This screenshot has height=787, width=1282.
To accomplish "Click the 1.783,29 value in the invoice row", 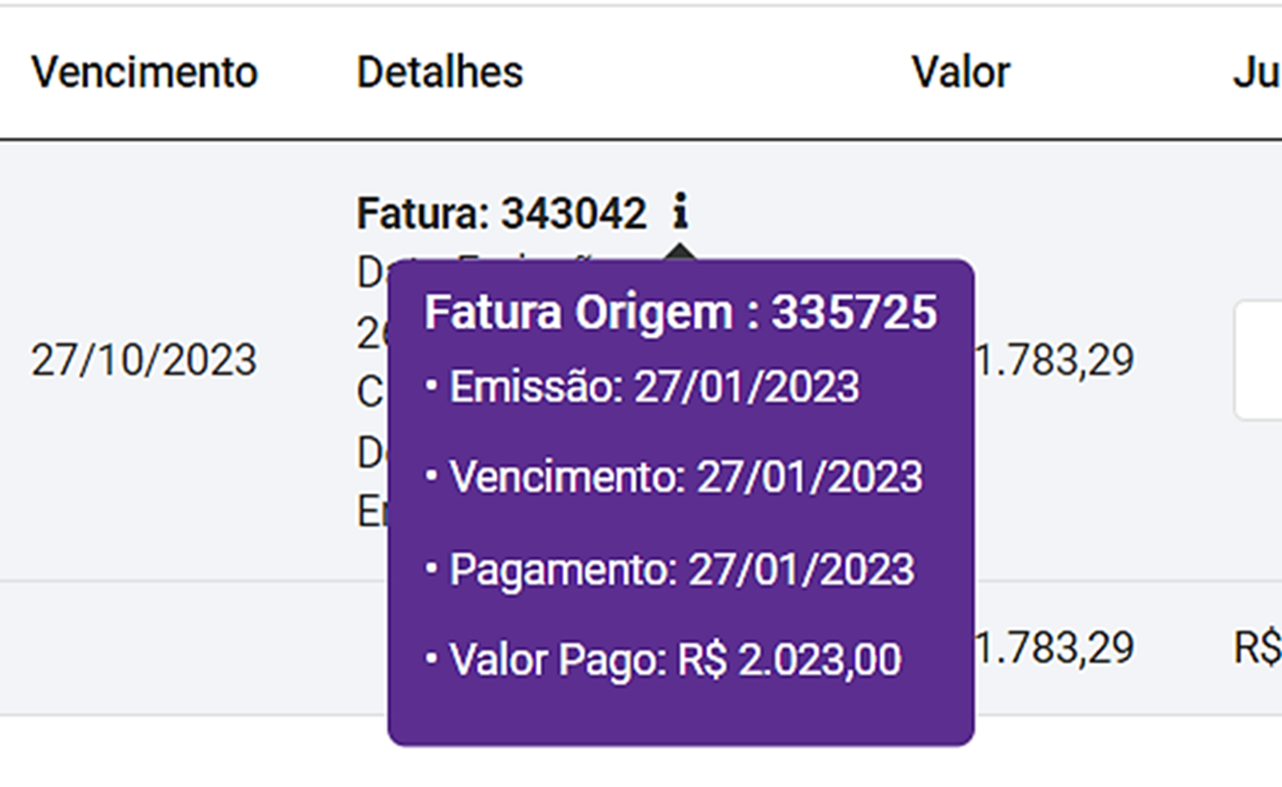I will 1055,360.
